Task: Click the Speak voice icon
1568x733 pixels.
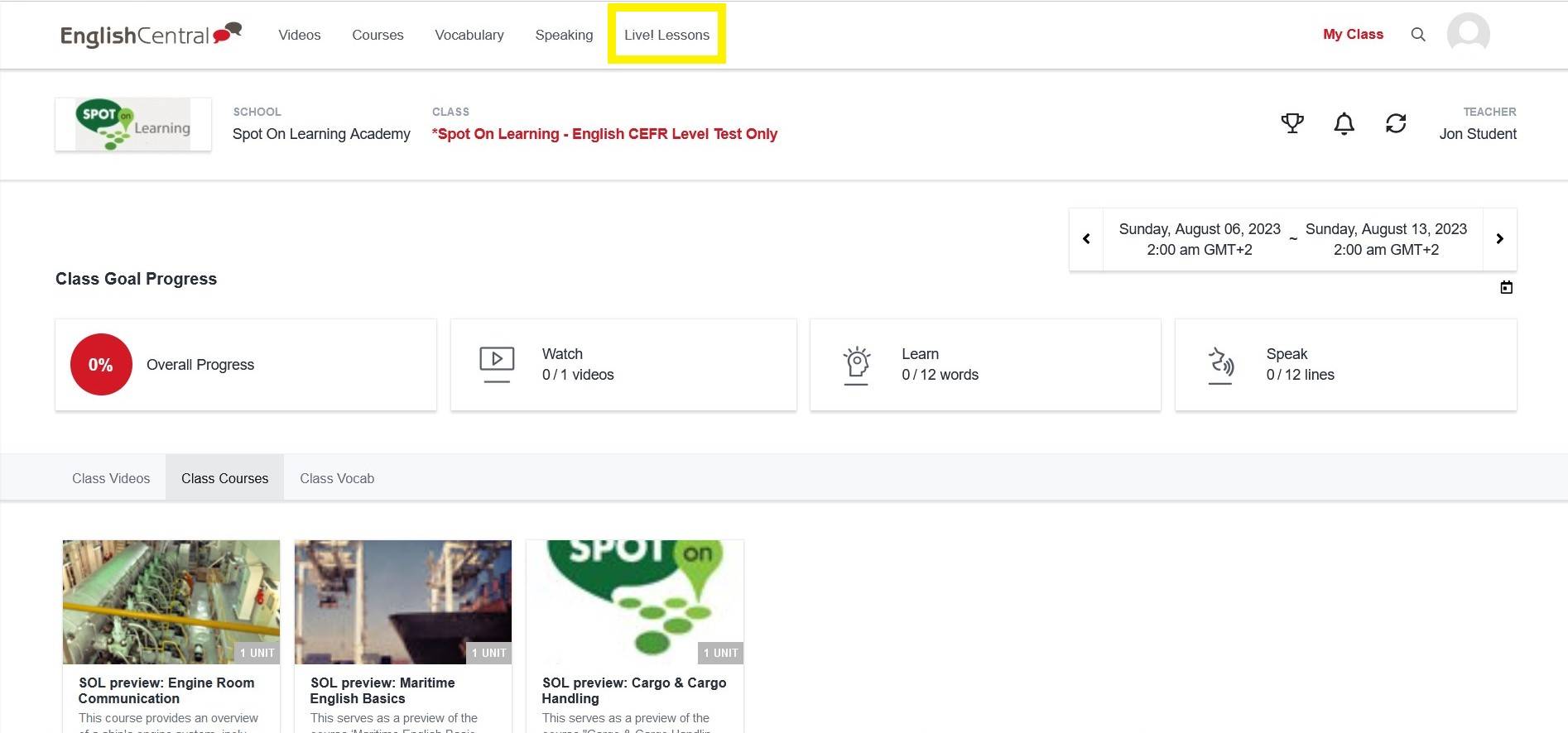Action: coord(1221,365)
